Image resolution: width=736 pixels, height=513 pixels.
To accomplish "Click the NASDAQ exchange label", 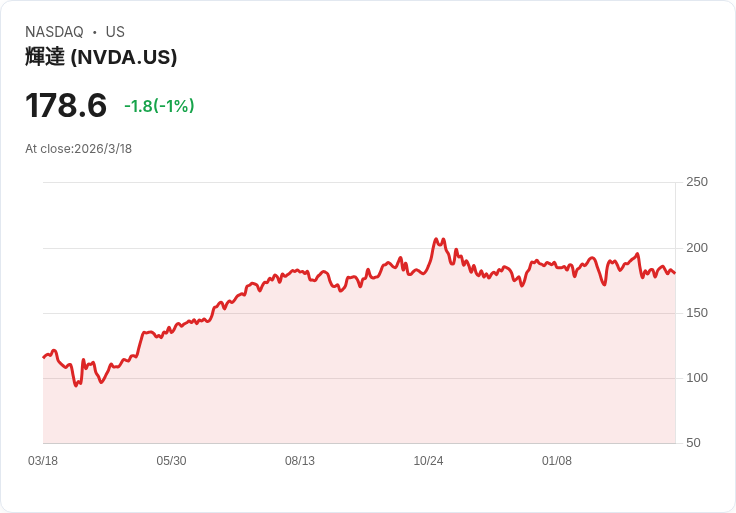I will coord(54,32).
